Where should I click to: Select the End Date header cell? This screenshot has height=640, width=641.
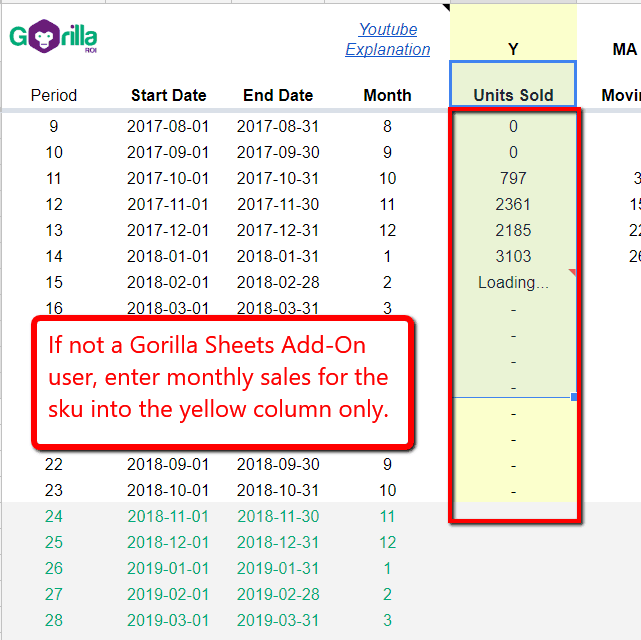tap(278, 96)
